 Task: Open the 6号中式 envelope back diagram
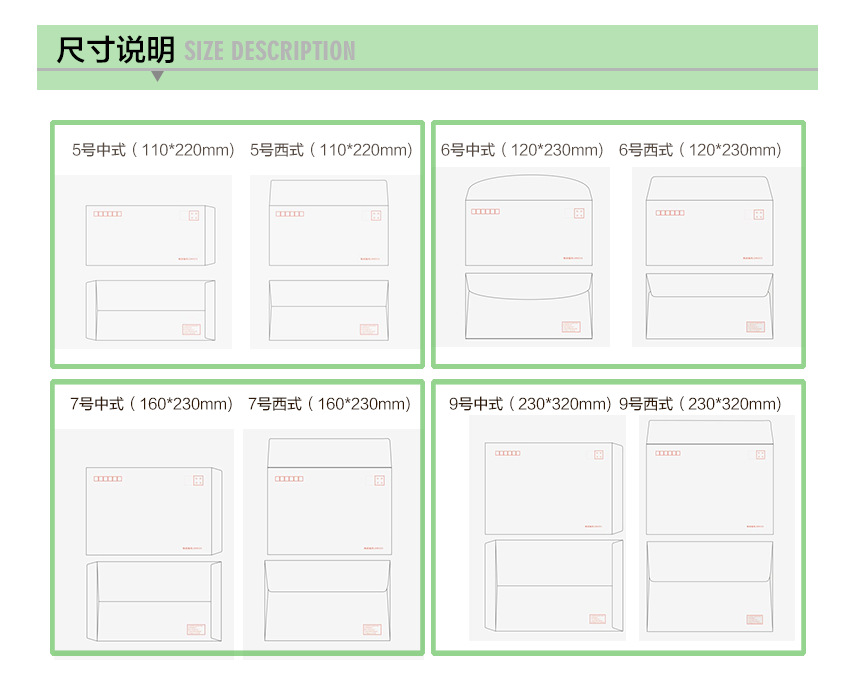pos(529,306)
